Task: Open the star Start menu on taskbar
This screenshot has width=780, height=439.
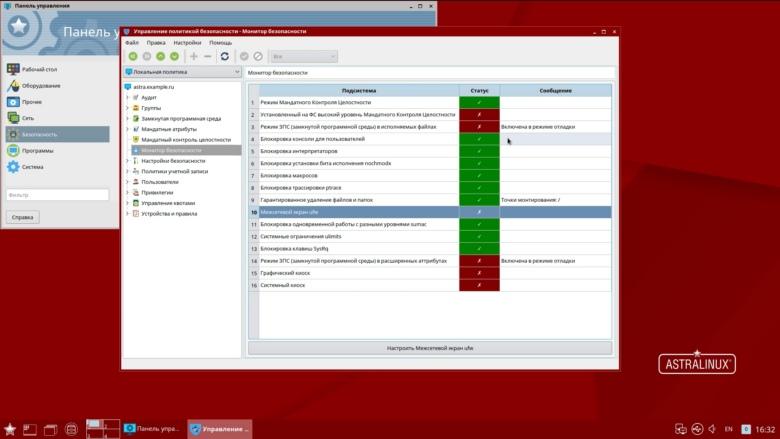Action: (x=10, y=429)
